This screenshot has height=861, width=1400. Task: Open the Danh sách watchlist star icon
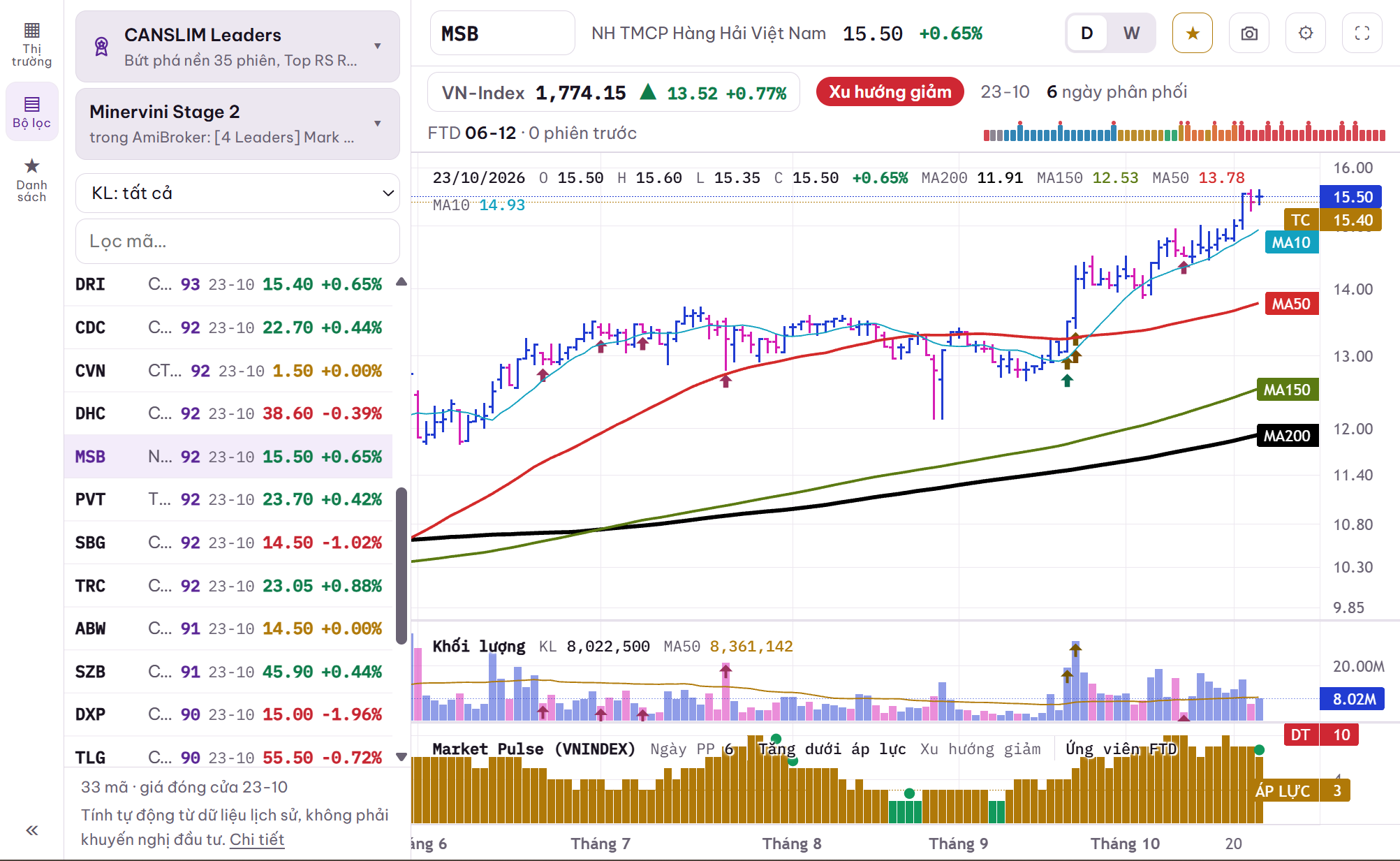(x=31, y=180)
